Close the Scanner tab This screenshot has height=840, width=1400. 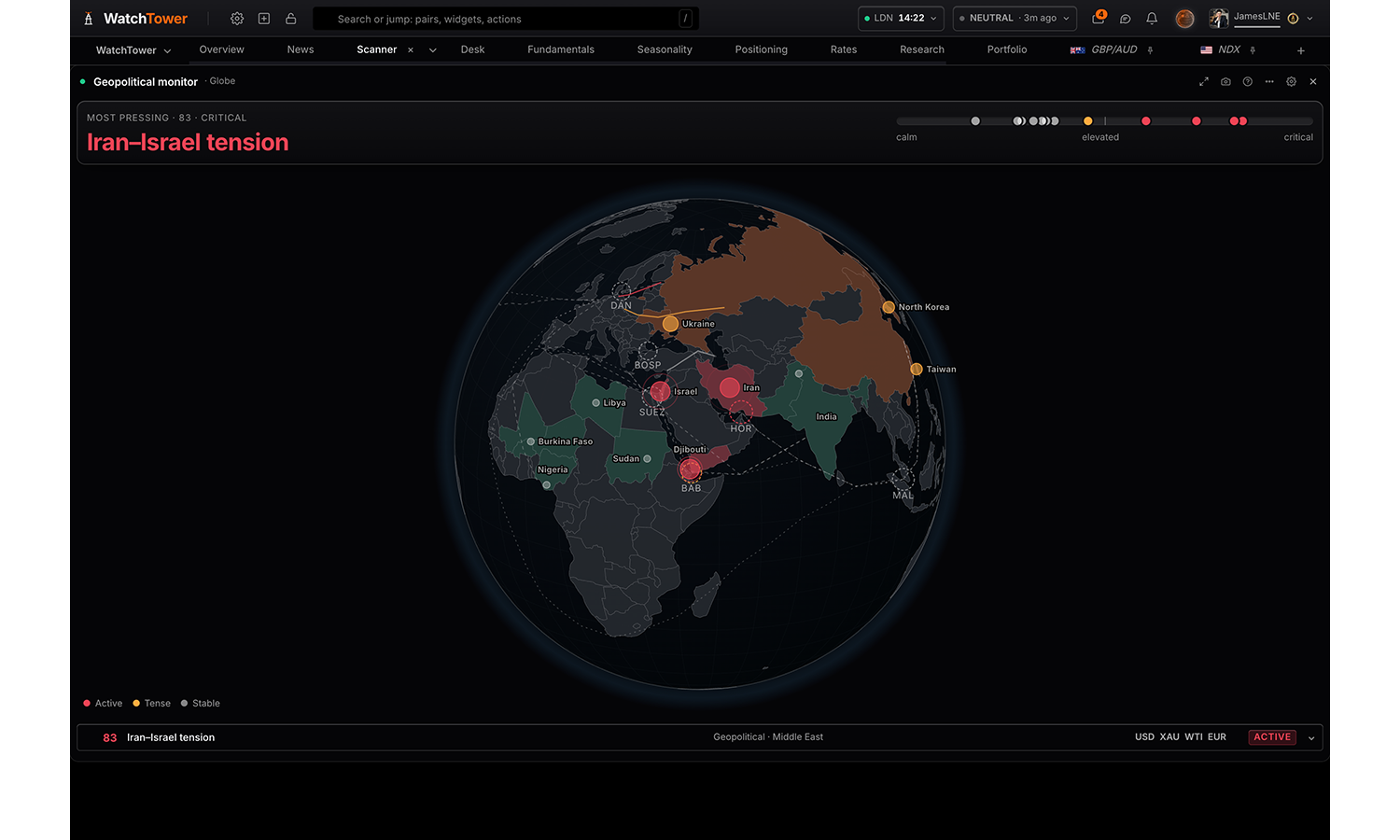tap(411, 50)
